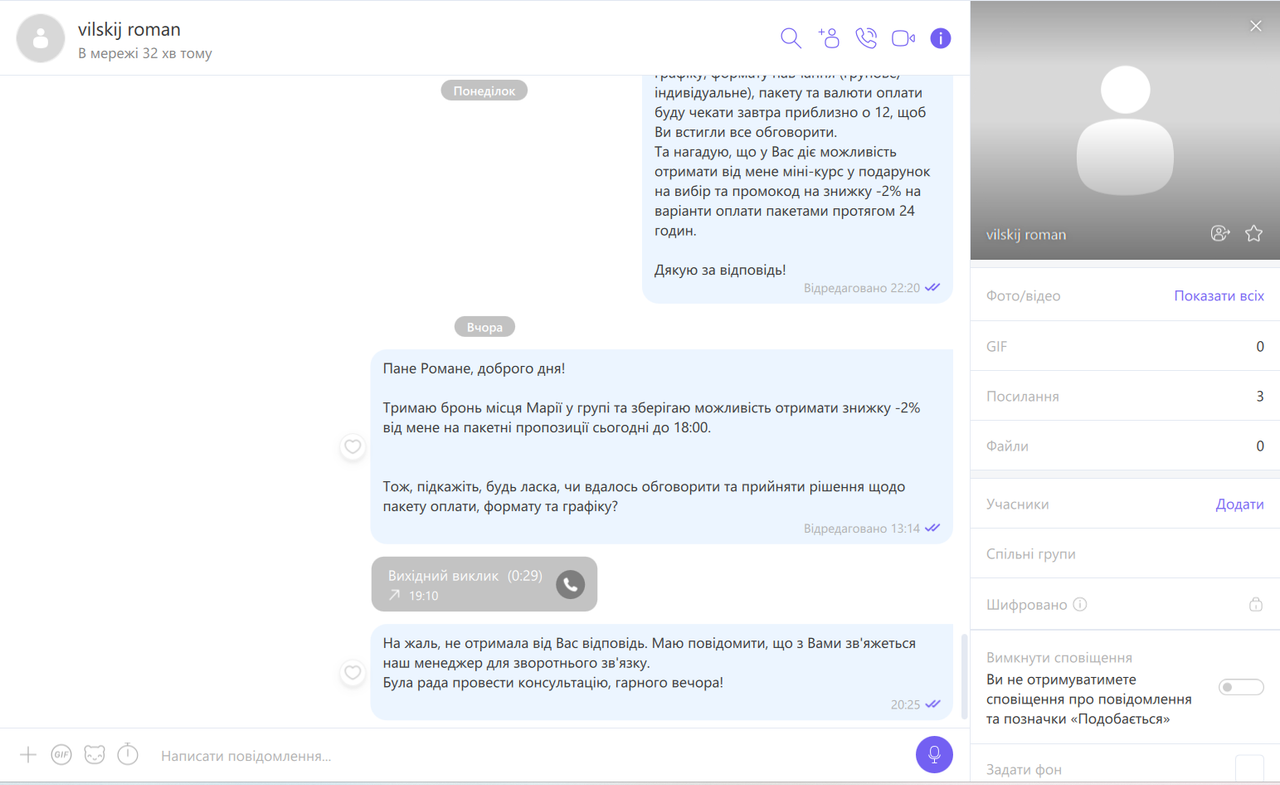Open attachment plus menu in composer
1280x785 pixels.
28,755
